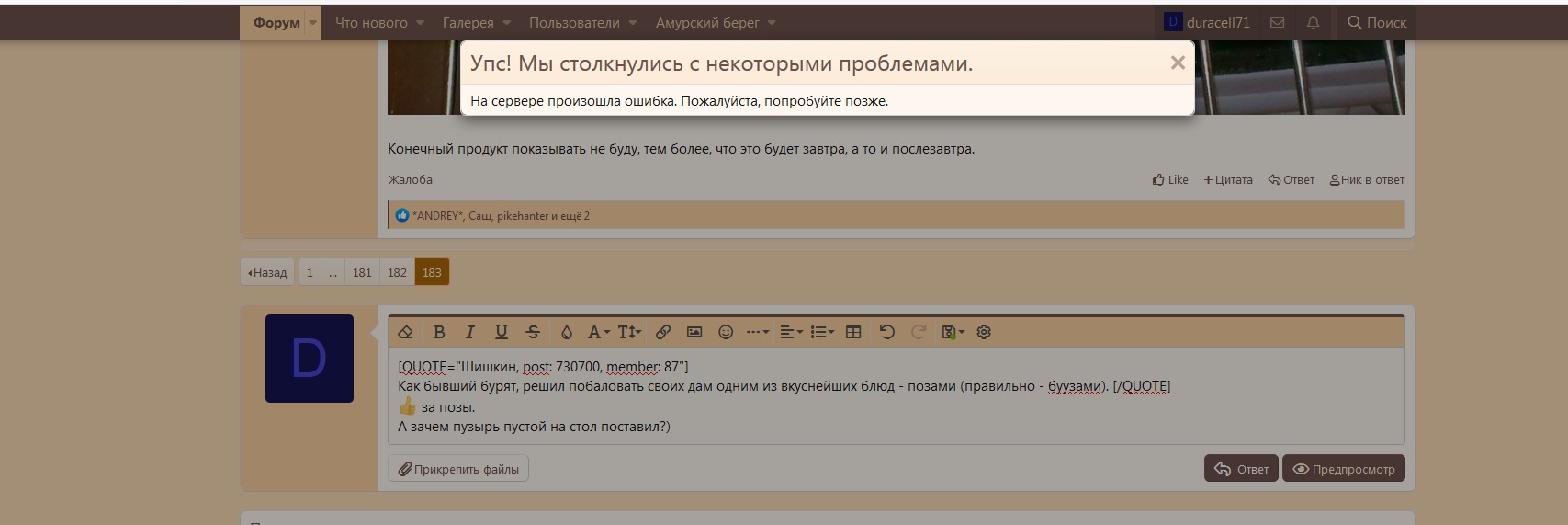The image size is (1568, 525).
Task: Expand the Что нового dropdown arrow
Action: coord(420,23)
